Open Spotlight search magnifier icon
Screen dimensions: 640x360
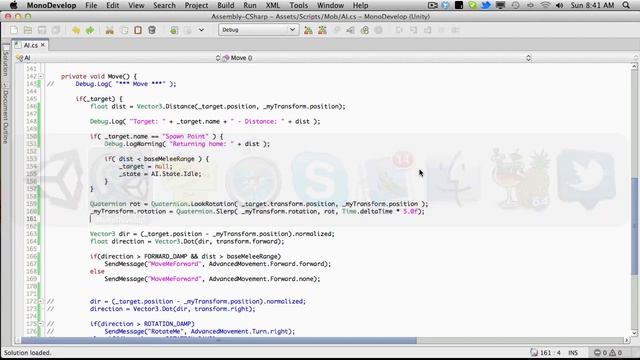click(x=626, y=5)
